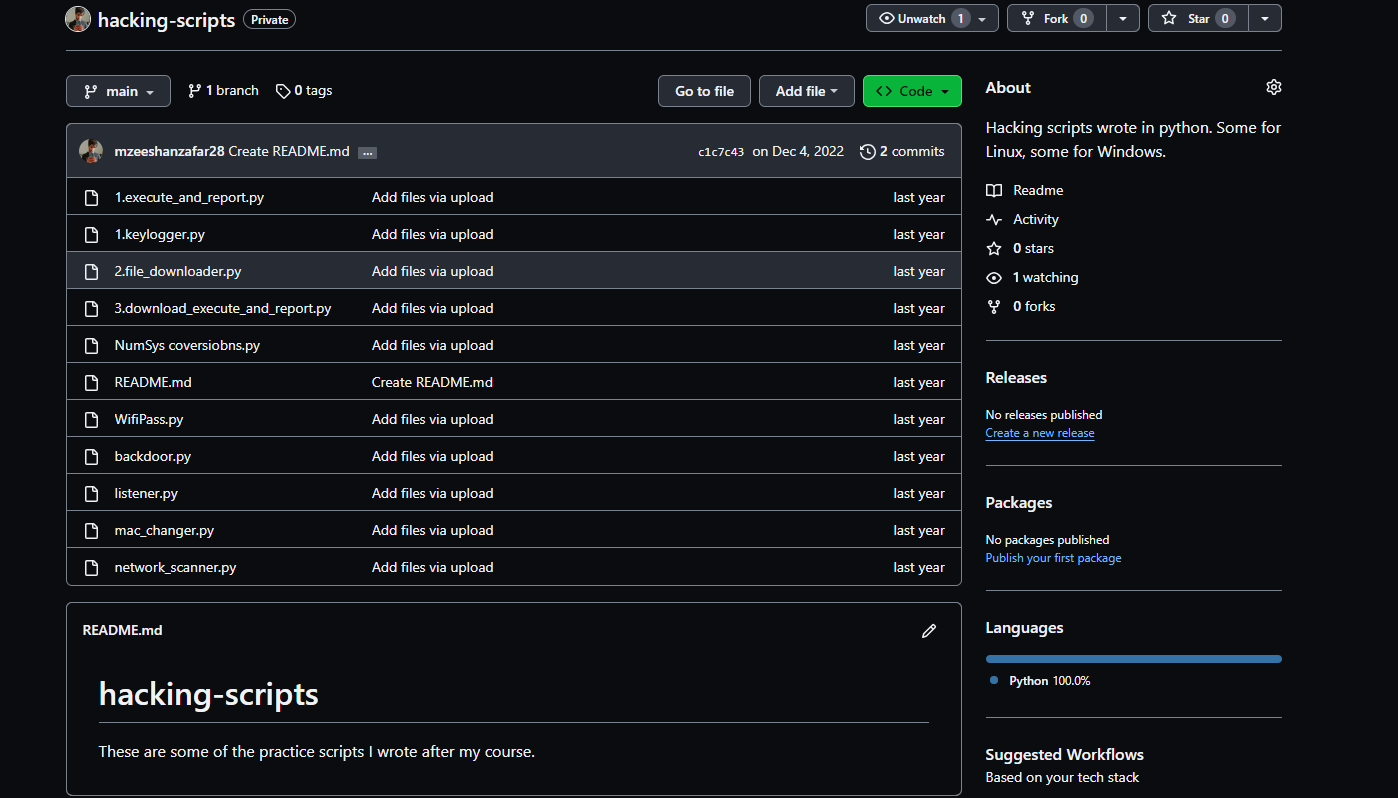Click the eye icon beside 1 watching
This screenshot has height=798, width=1398.
coord(993,277)
